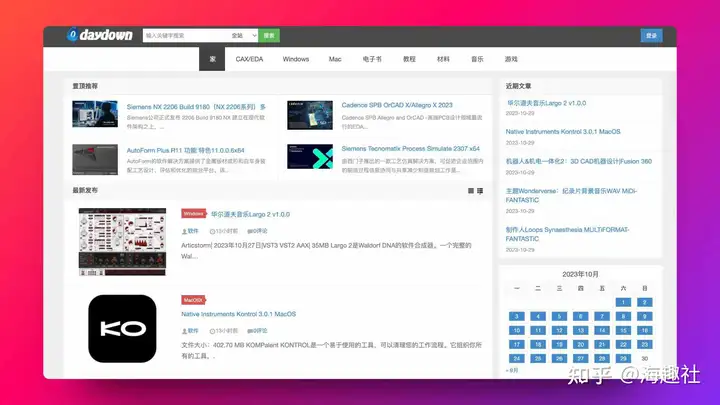Open the 全站 search scope dropdown
Viewport: 720px width, 405px height.
pos(242,35)
